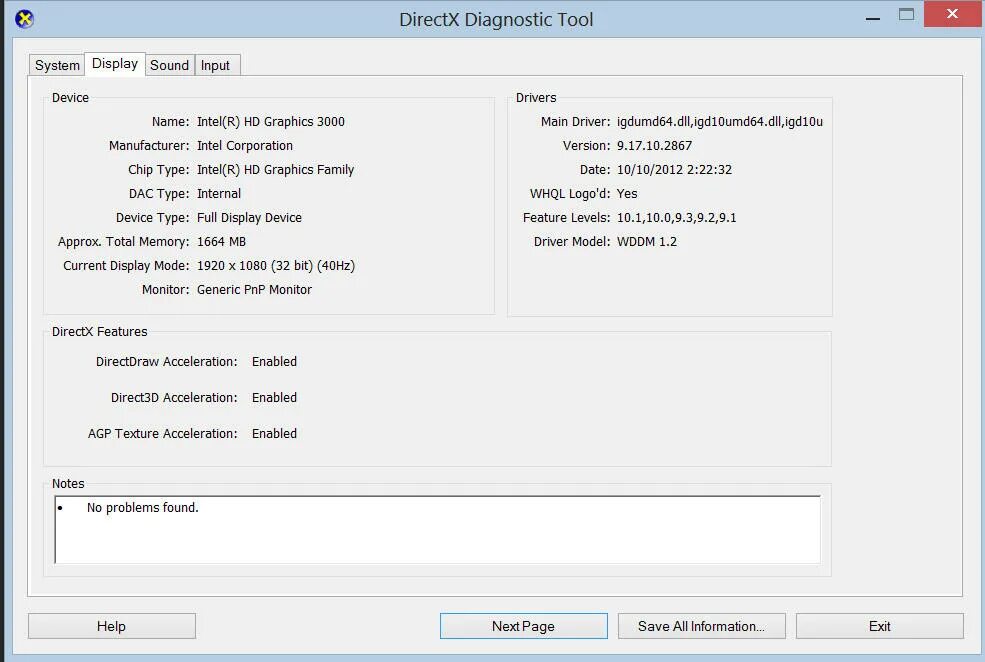Image resolution: width=985 pixels, height=662 pixels.
Task: Click the 'Device Type:' label
Action: 152,218
